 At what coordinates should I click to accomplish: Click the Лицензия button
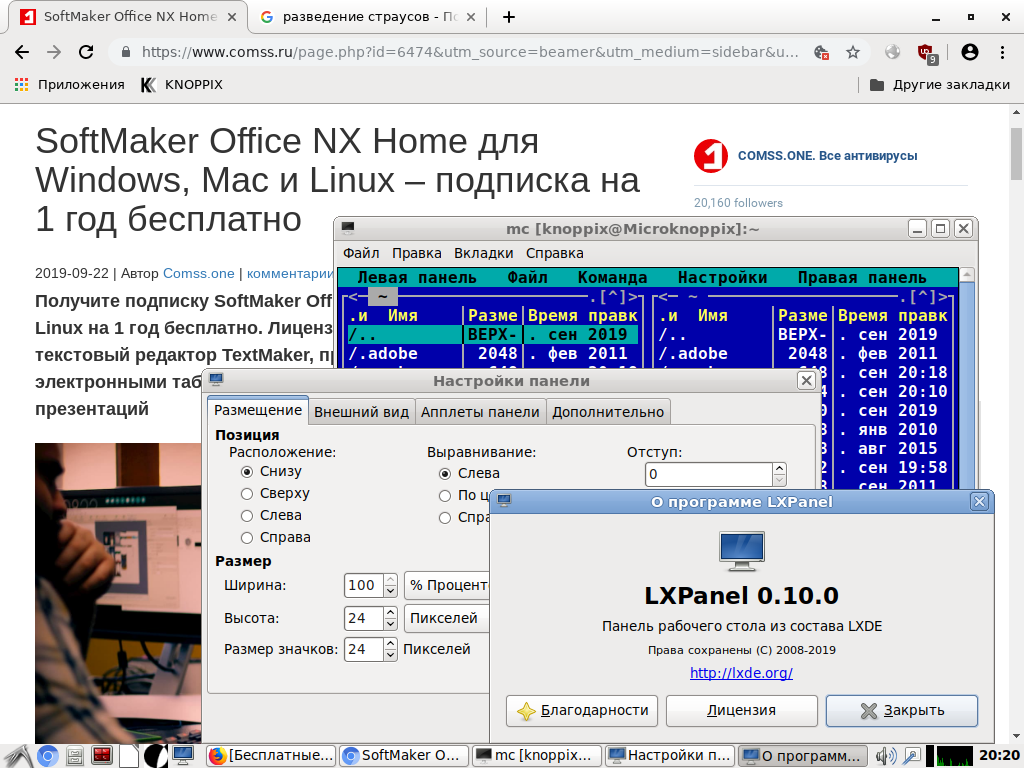(x=742, y=711)
